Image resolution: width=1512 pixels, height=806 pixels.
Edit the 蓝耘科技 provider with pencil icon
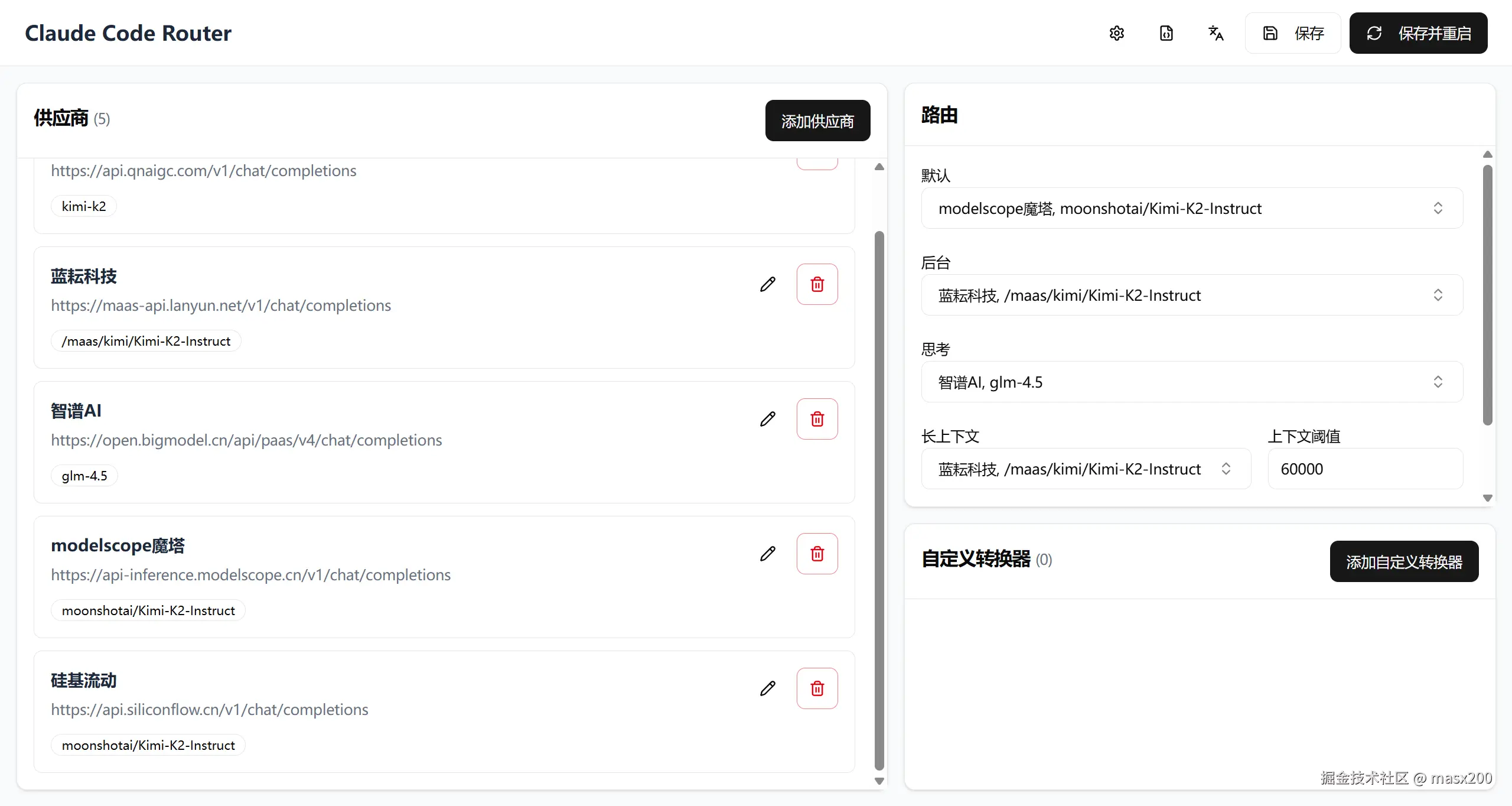pyautogui.click(x=767, y=284)
